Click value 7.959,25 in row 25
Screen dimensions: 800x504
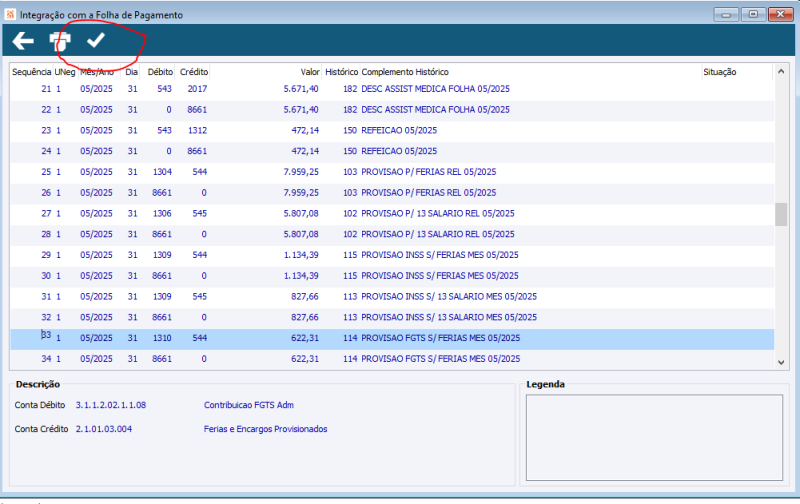click(x=301, y=172)
